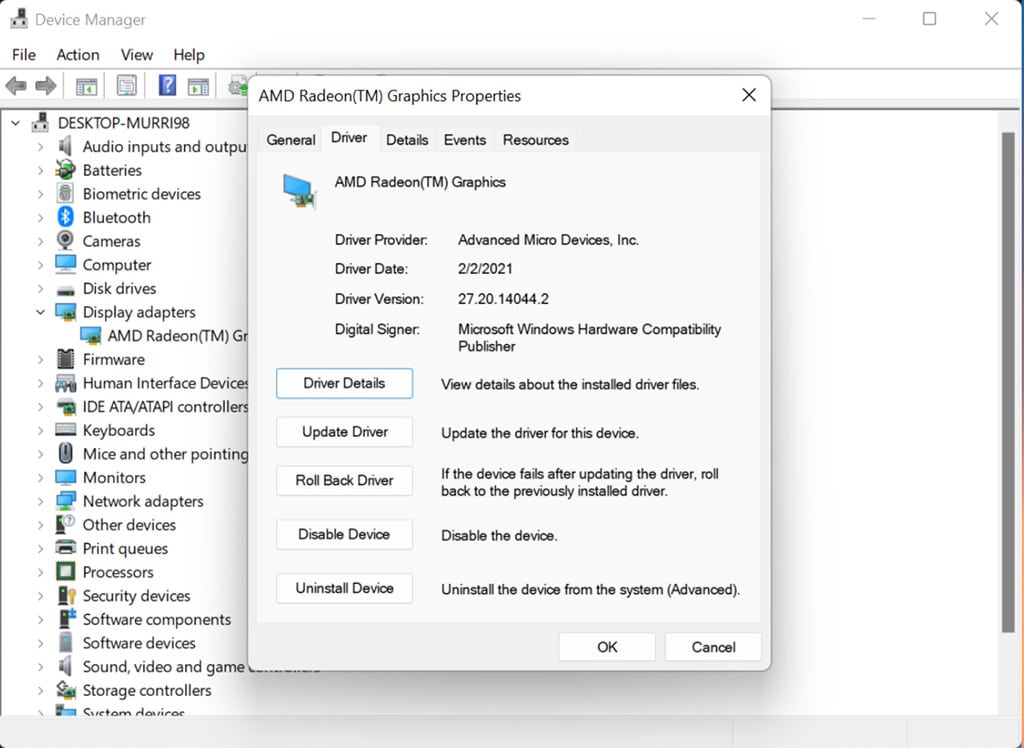Click the Processors chip icon
This screenshot has height=748, width=1024.
(x=66, y=572)
